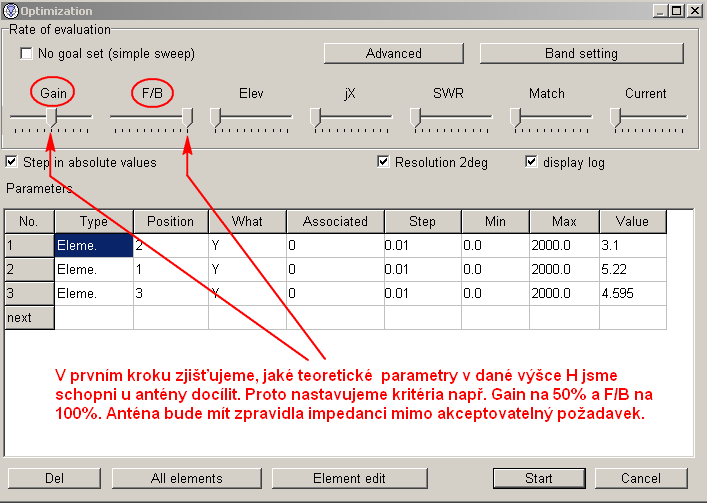Select the Type cell in row 1

(93, 244)
